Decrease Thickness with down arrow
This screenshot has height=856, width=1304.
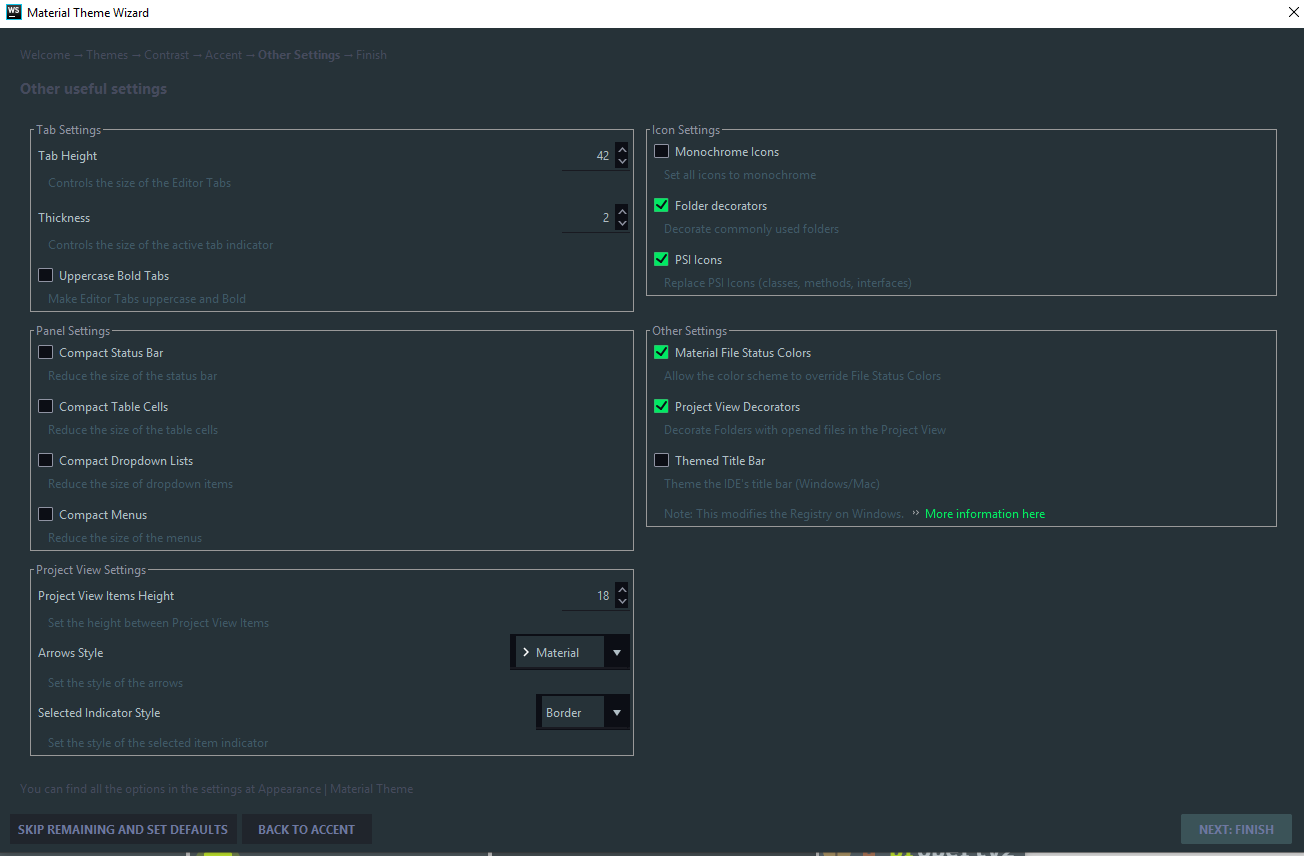coord(622,224)
